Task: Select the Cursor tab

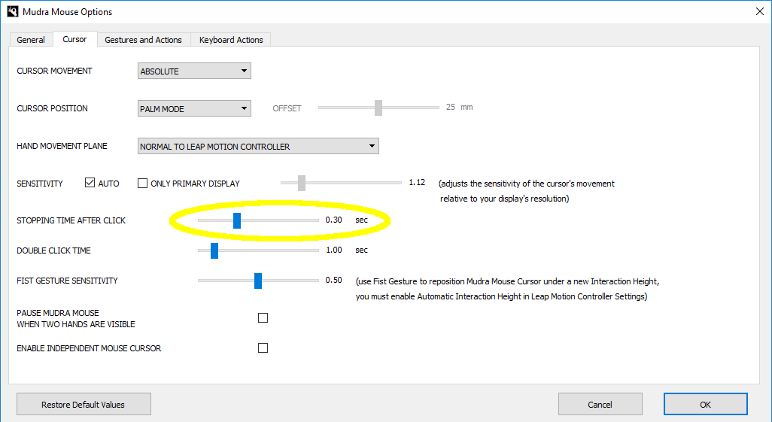Action: click(74, 39)
